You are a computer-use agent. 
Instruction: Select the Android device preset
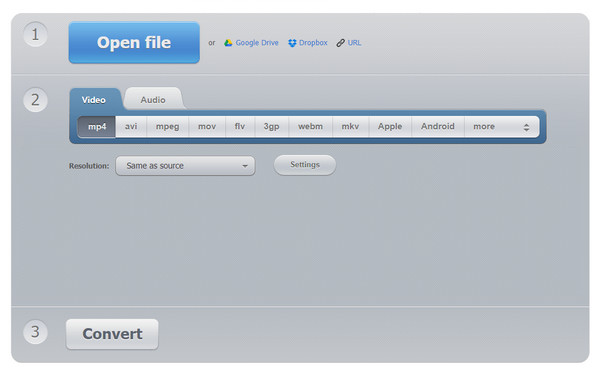pyautogui.click(x=438, y=127)
